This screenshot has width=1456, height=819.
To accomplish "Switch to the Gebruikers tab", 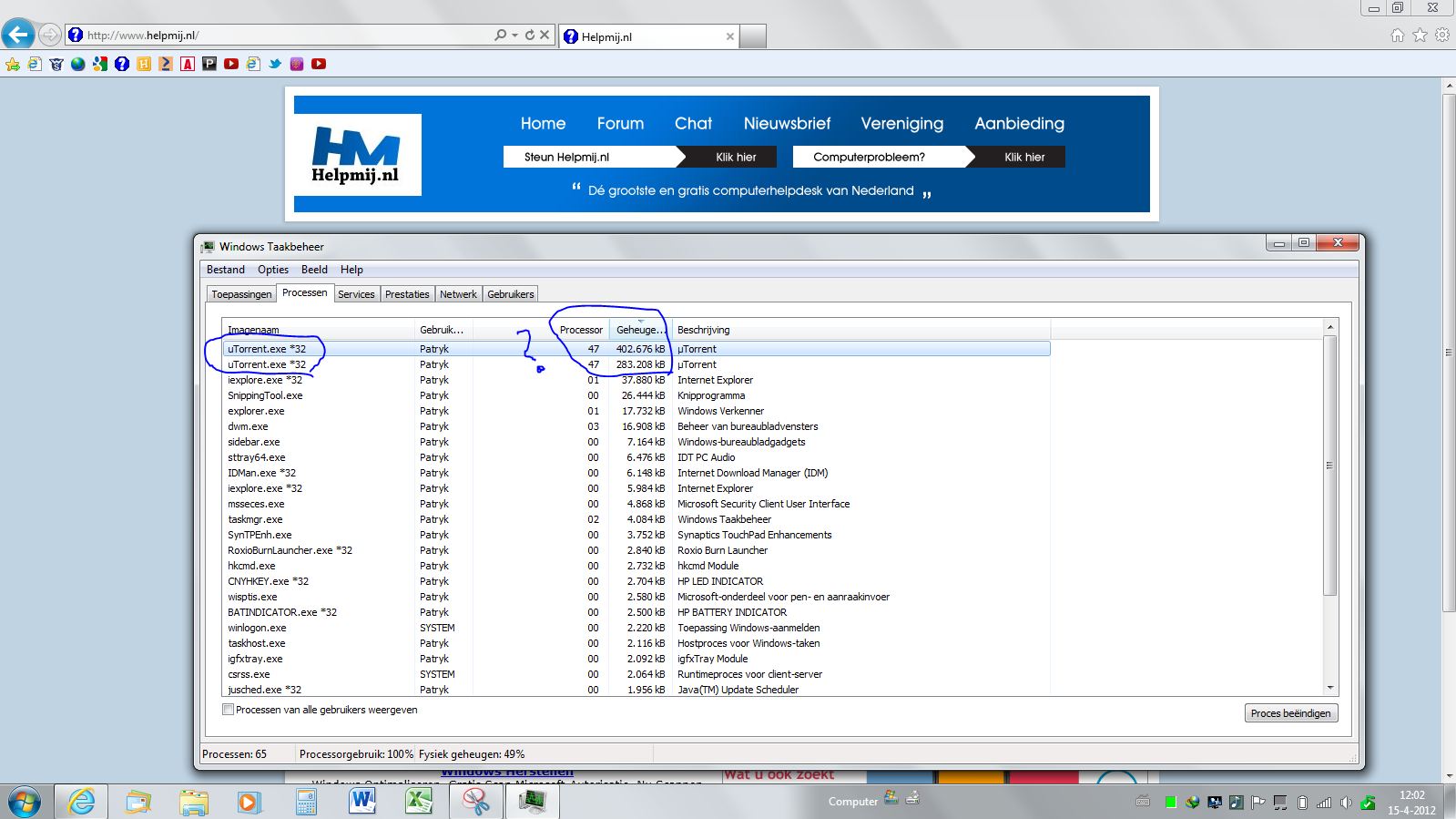I will click(511, 294).
